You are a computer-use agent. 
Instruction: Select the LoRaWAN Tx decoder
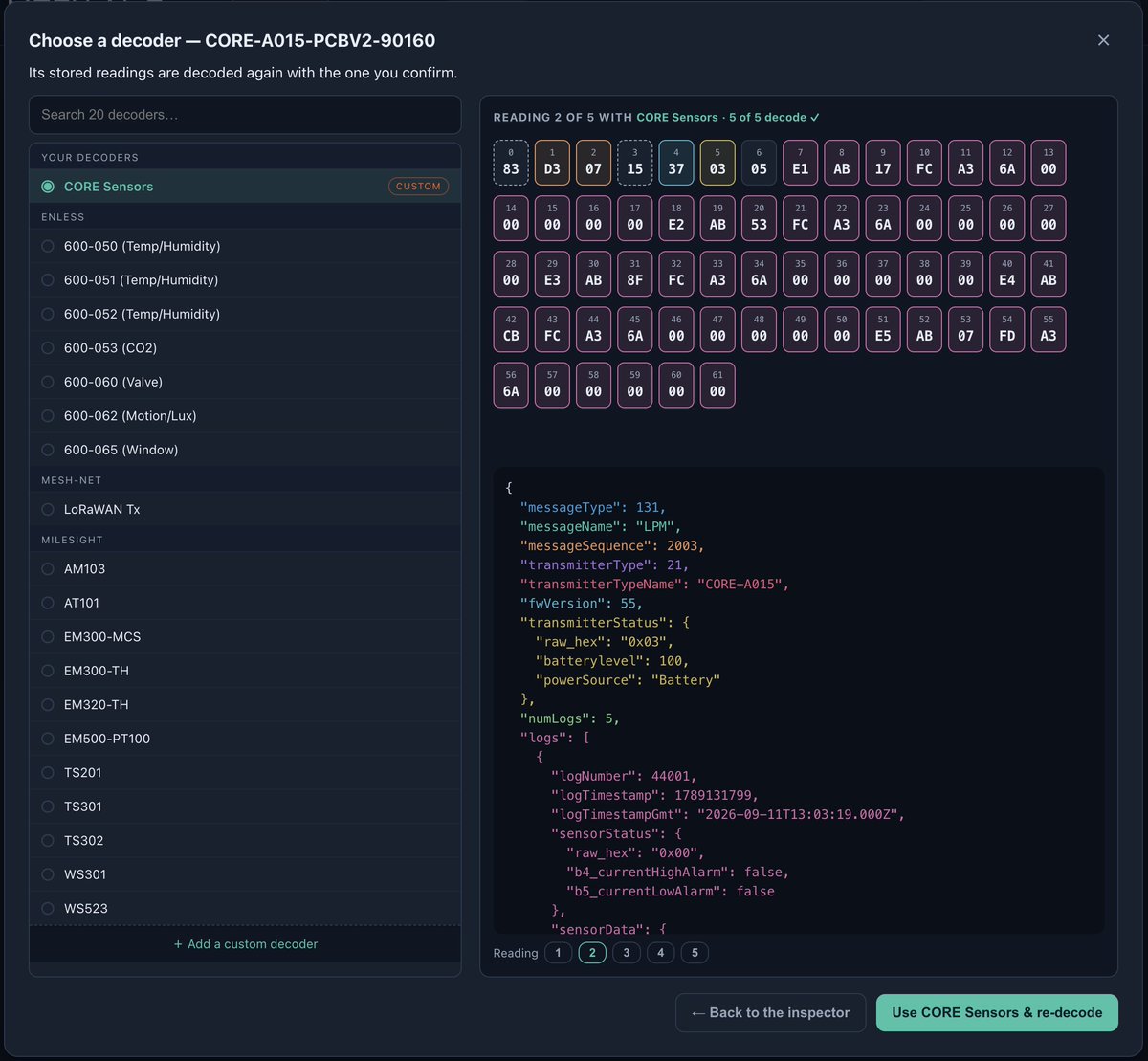245,509
